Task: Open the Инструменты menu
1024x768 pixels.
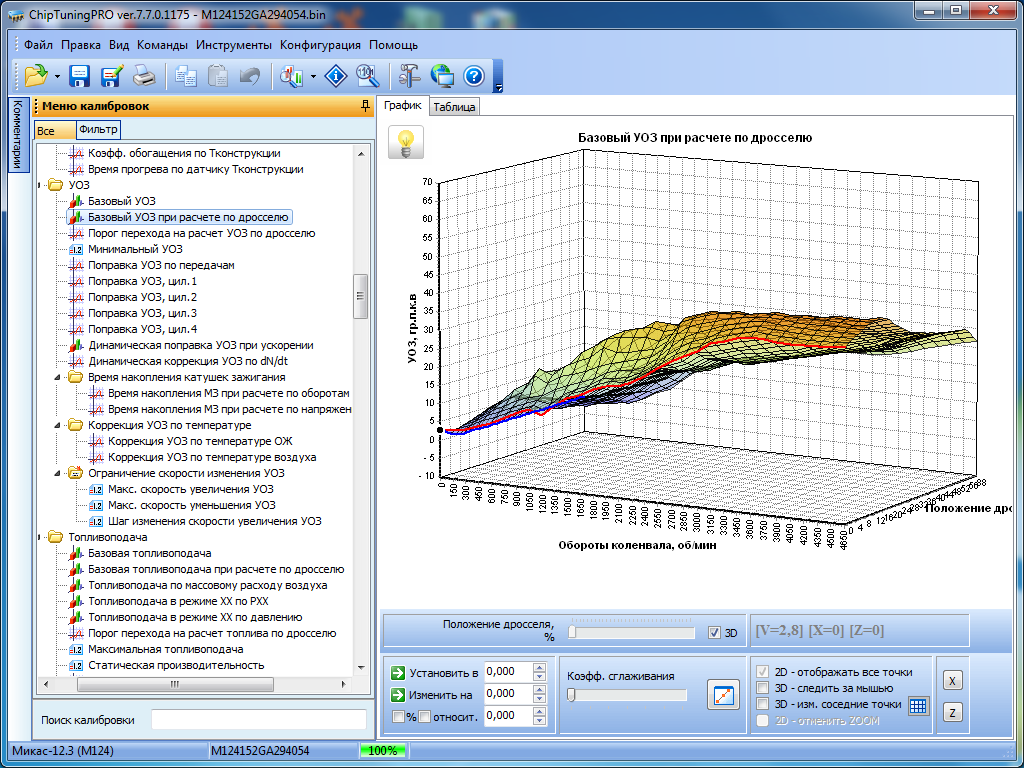Action: 233,45
